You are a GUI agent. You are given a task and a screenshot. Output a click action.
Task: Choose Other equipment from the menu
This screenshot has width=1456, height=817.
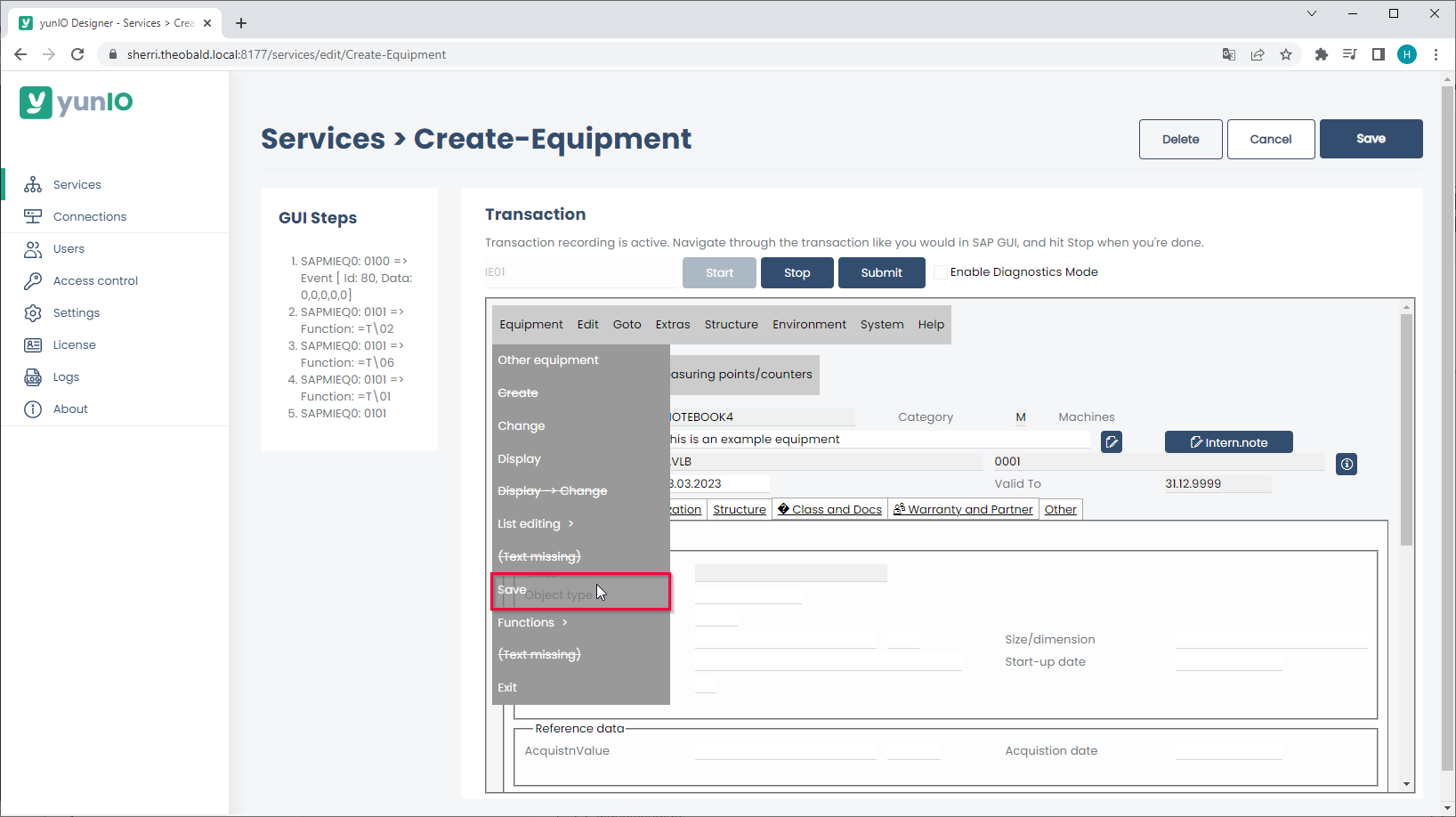coord(580,360)
